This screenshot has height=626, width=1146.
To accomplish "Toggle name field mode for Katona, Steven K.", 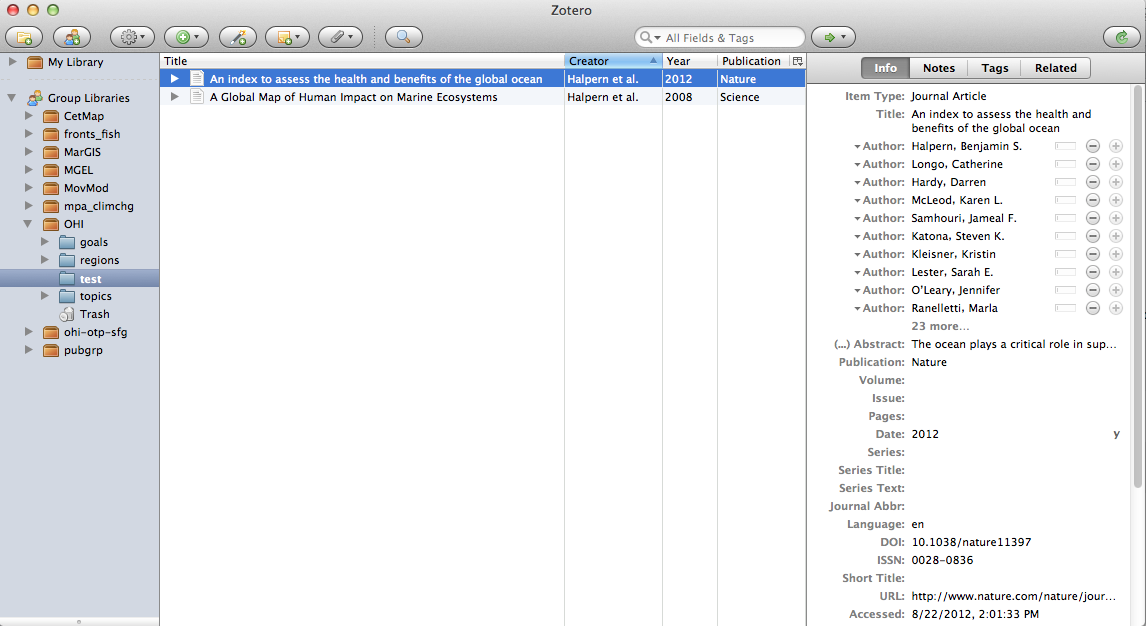I will 1066,236.
